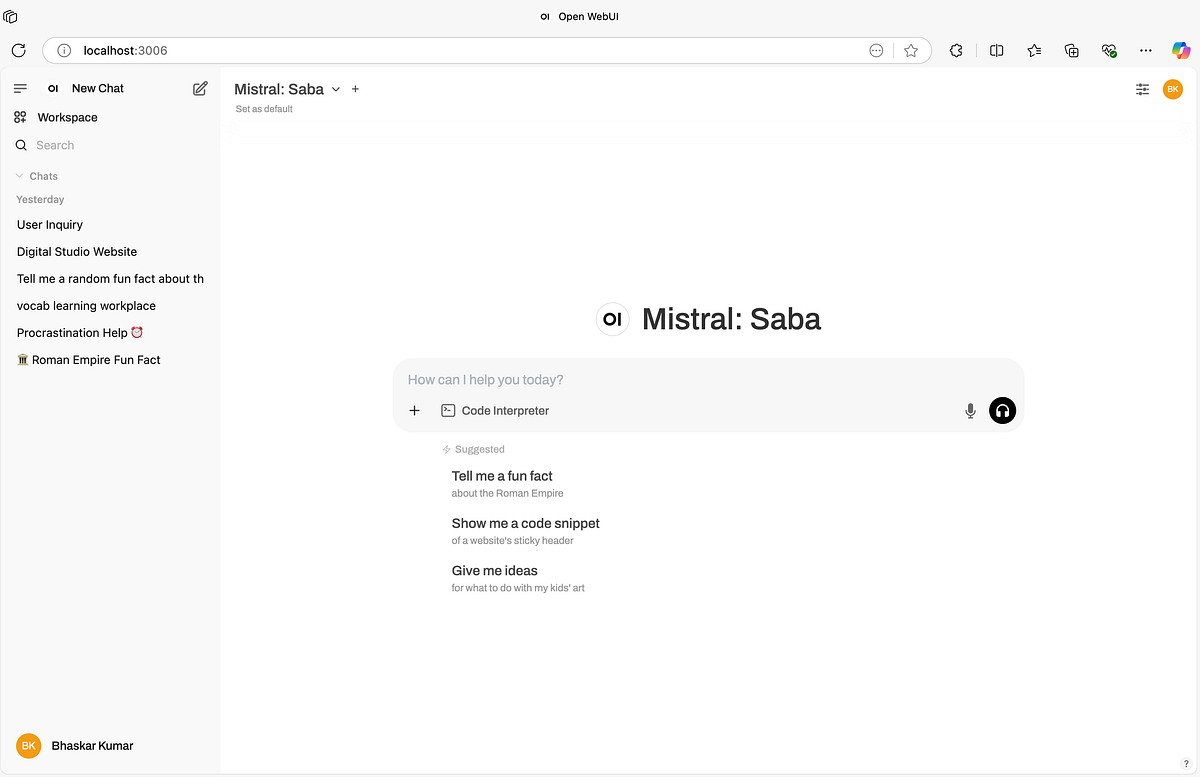Image resolution: width=1200 pixels, height=777 pixels.
Task: Open a New Chat in Open WebUI
Action: pyautogui.click(x=97, y=88)
